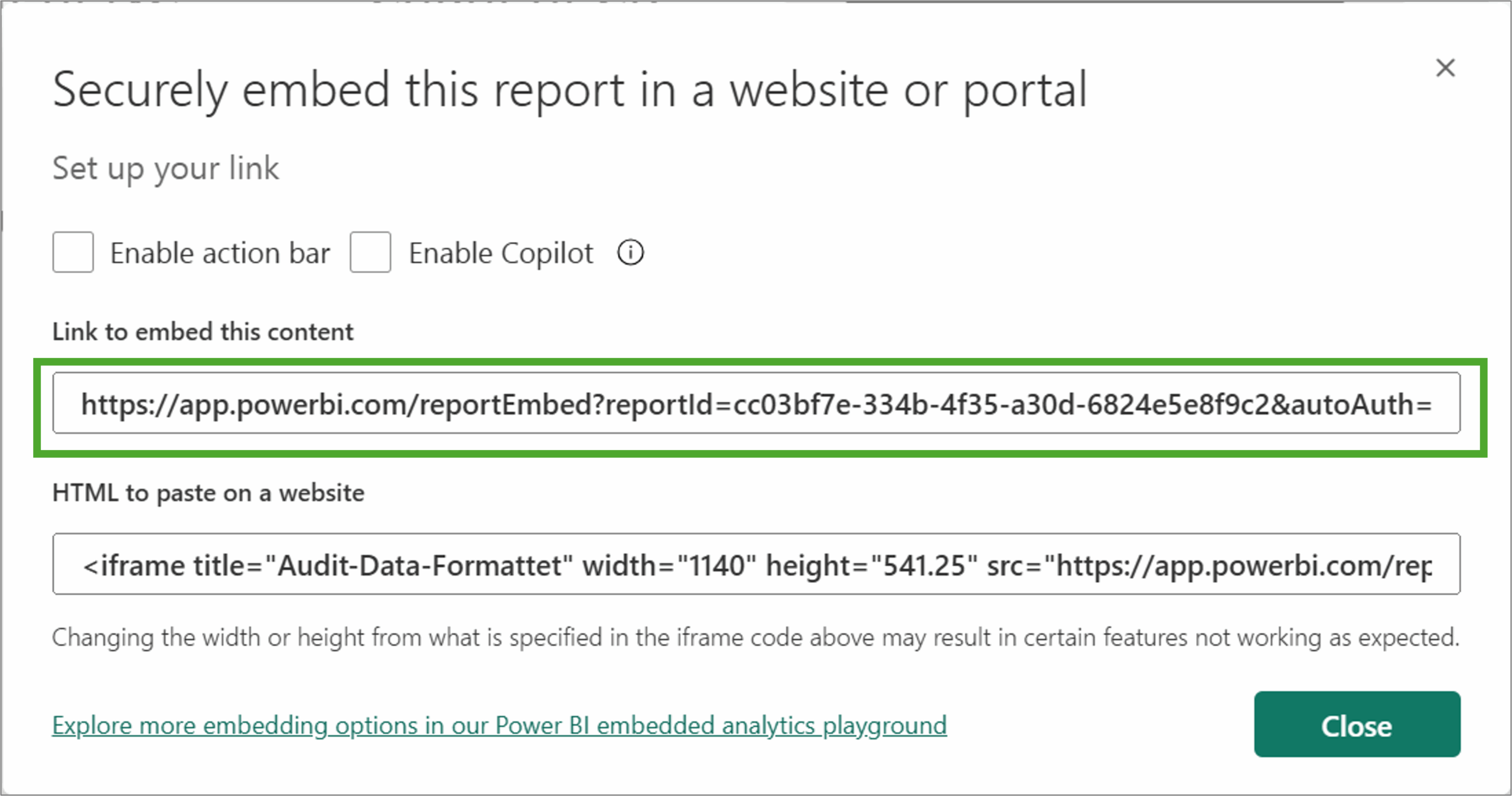Tick the Enable Copilot checkbox
The width and height of the screenshot is (1512, 796).
370,252
